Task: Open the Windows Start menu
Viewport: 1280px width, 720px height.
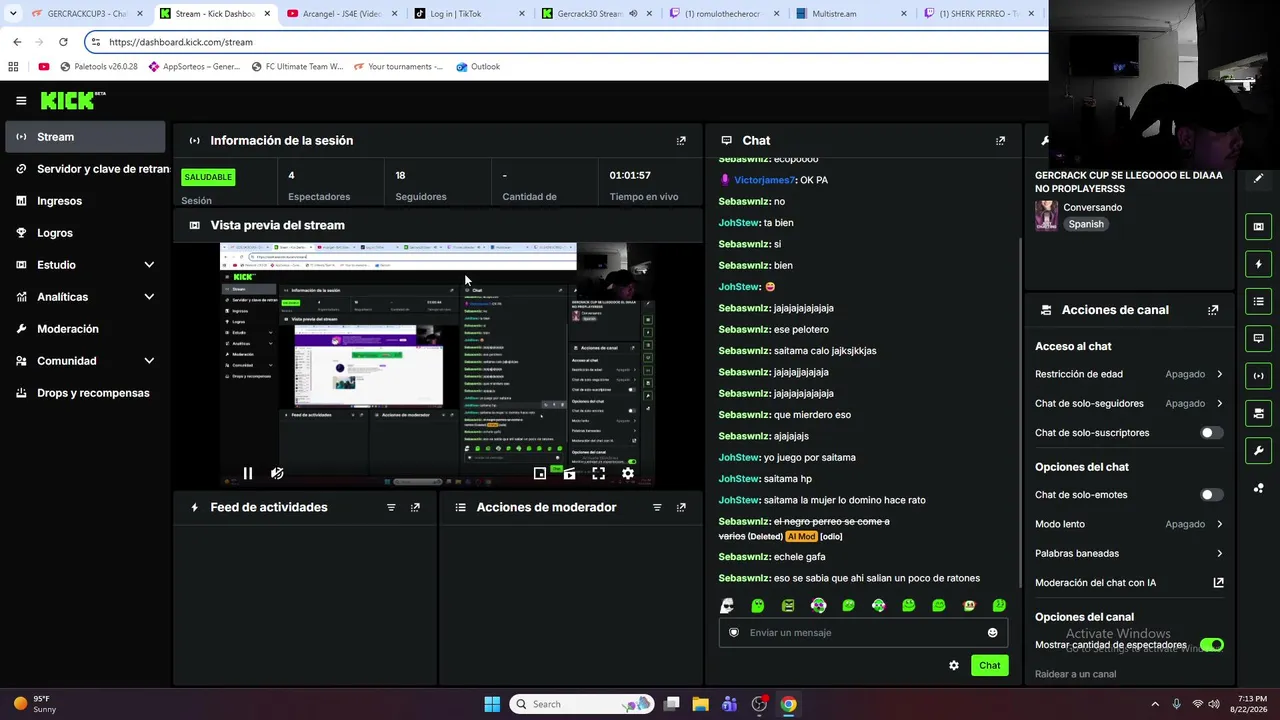Action: pos(492,704)
